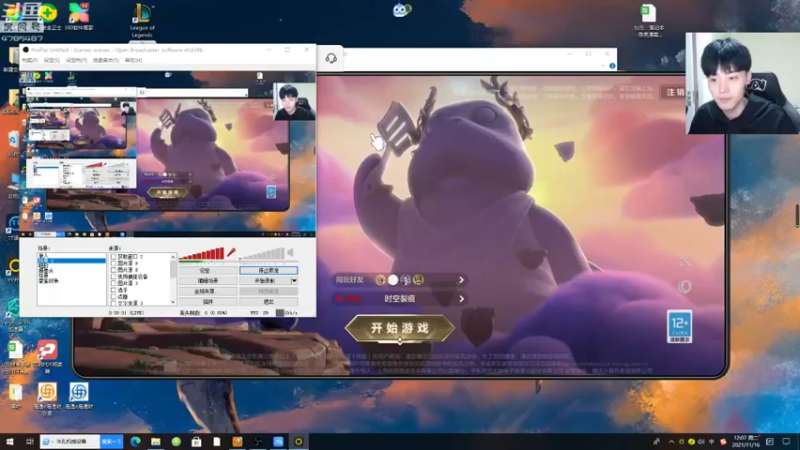Toggle the 视频捕捉设备 source checkbox
The image size is (800, 450).
click(x=113, y=277)
